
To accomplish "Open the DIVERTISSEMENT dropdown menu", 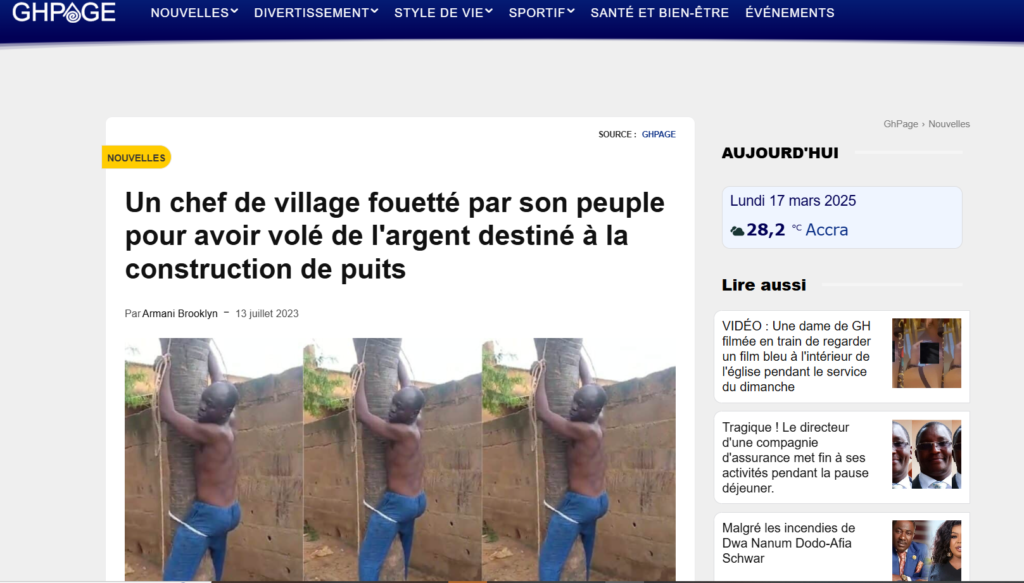I will [x=316, y=12].
